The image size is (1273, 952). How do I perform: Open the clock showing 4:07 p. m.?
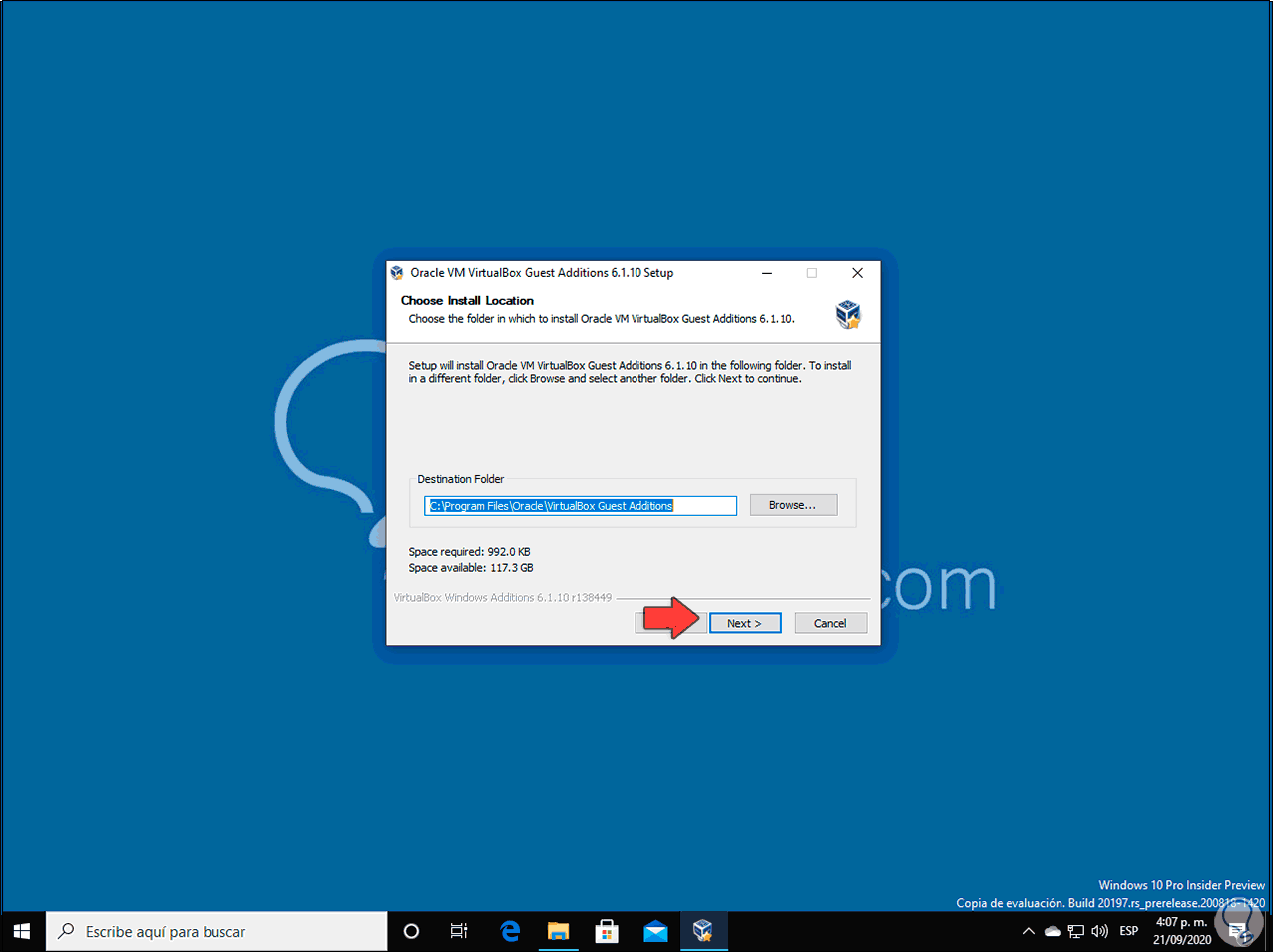1182,931
